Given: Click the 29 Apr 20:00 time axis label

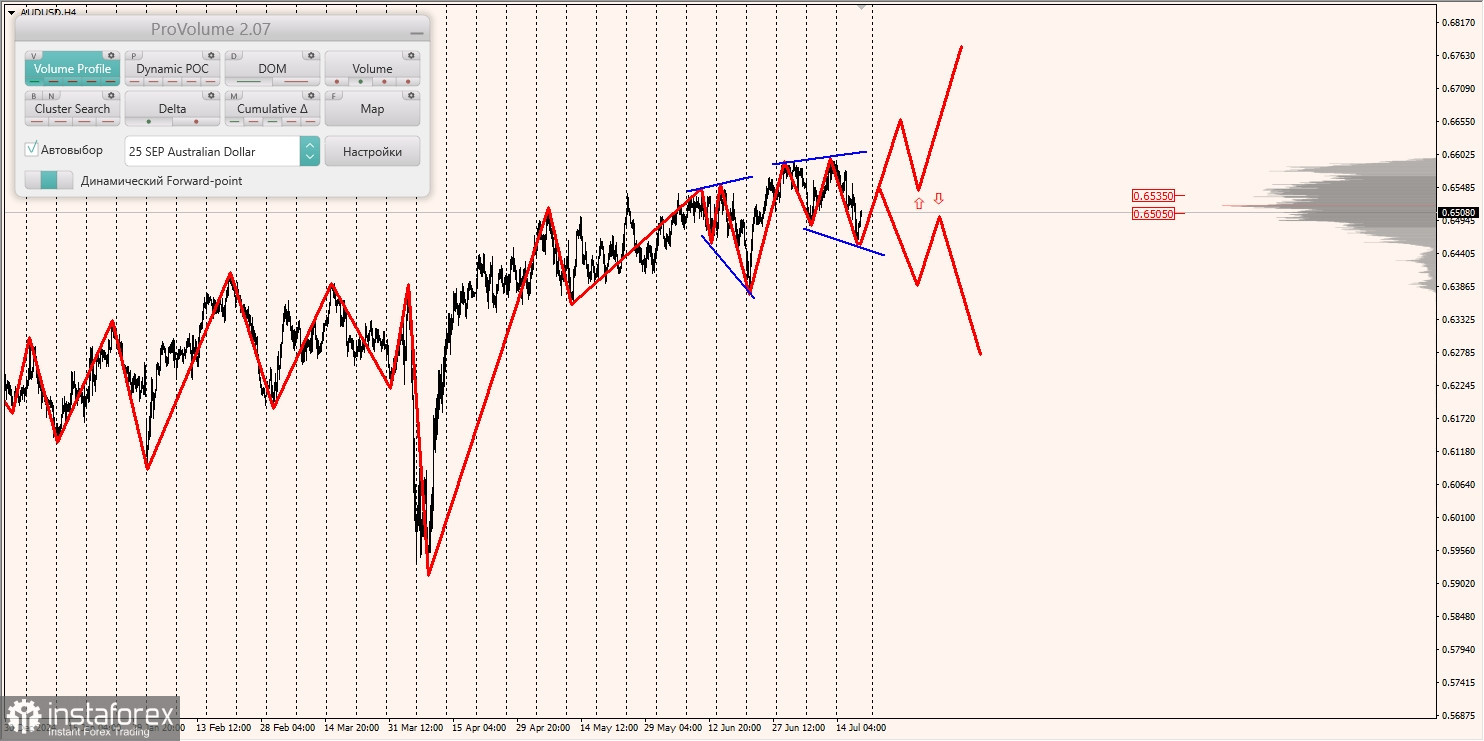Looking at the screenshot, I should click(x=543, y=728).
